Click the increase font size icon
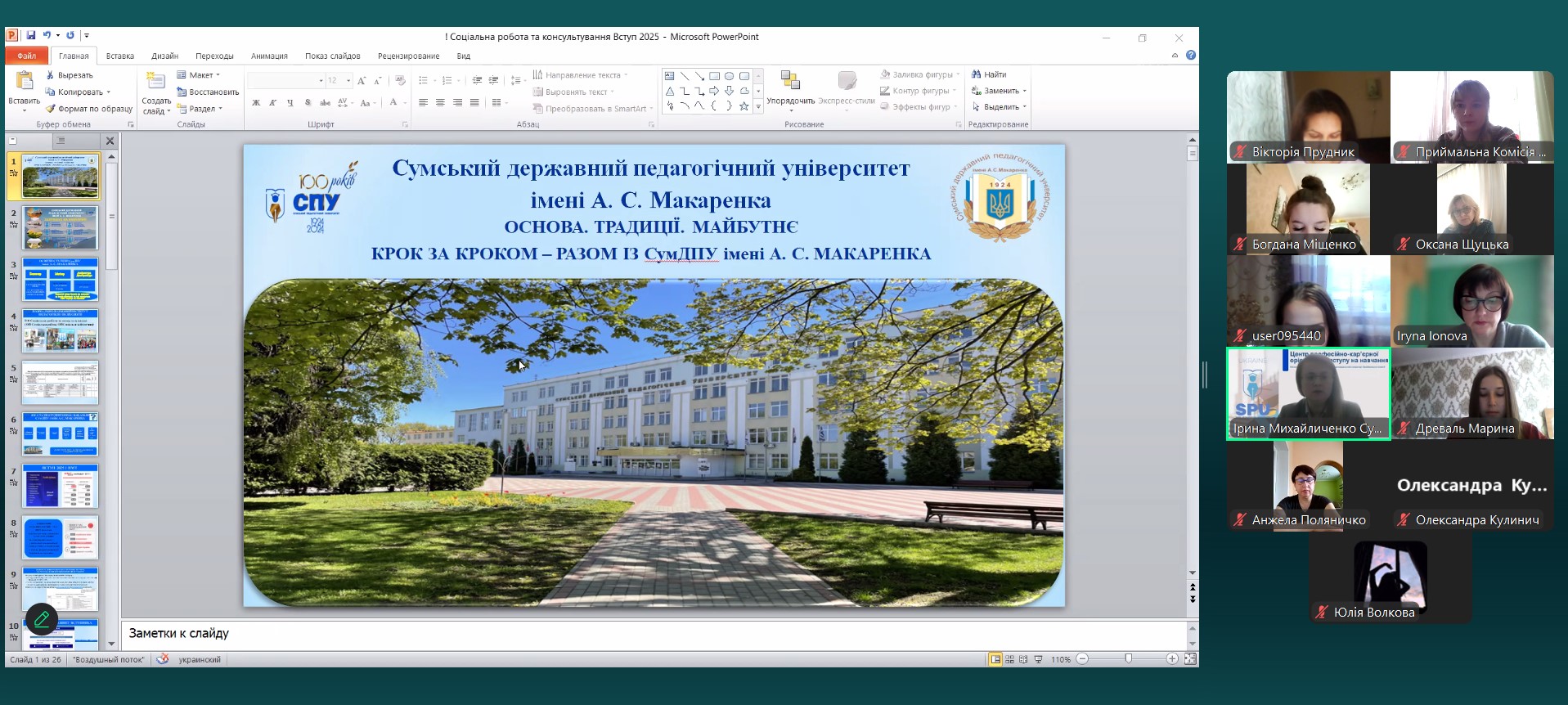This screenshot has width=1568, height=705. [x=362, y=80]
